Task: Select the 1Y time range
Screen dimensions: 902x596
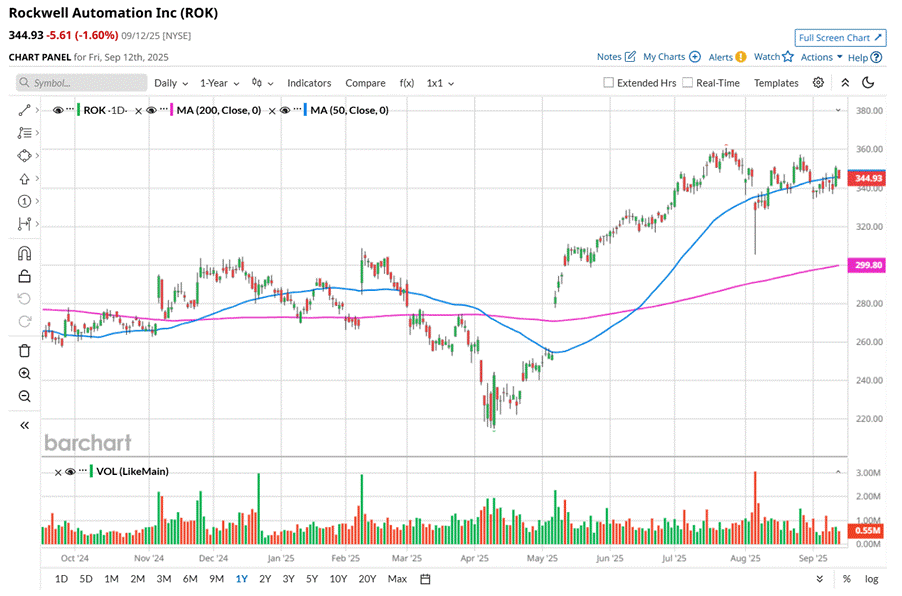Action: [x=242, y=579]
